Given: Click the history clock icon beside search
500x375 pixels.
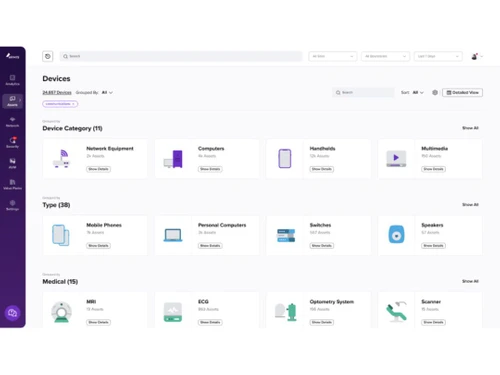Looking at the screenshot, I should click(48, 56).
